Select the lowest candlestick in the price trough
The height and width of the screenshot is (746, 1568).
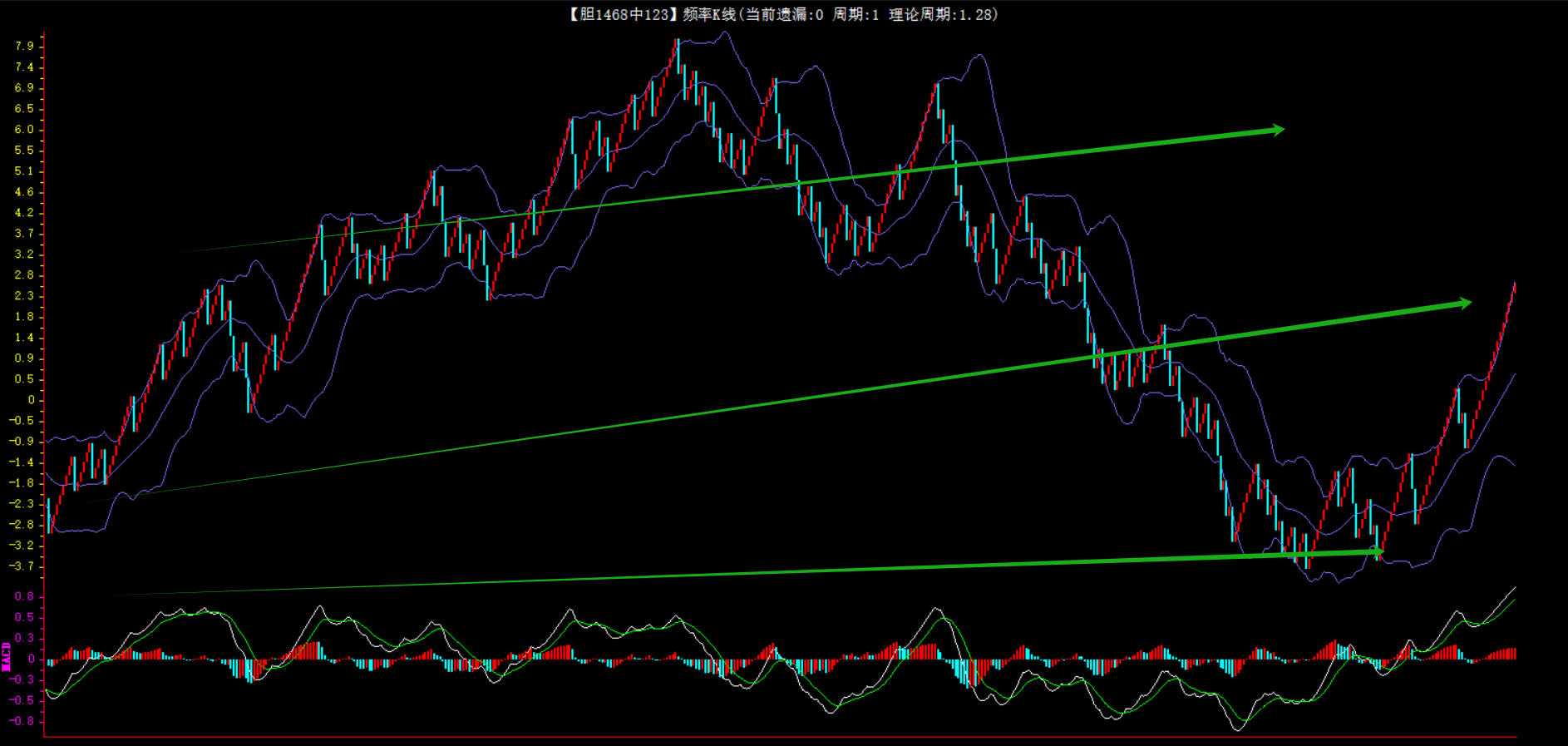point(1308,557)
